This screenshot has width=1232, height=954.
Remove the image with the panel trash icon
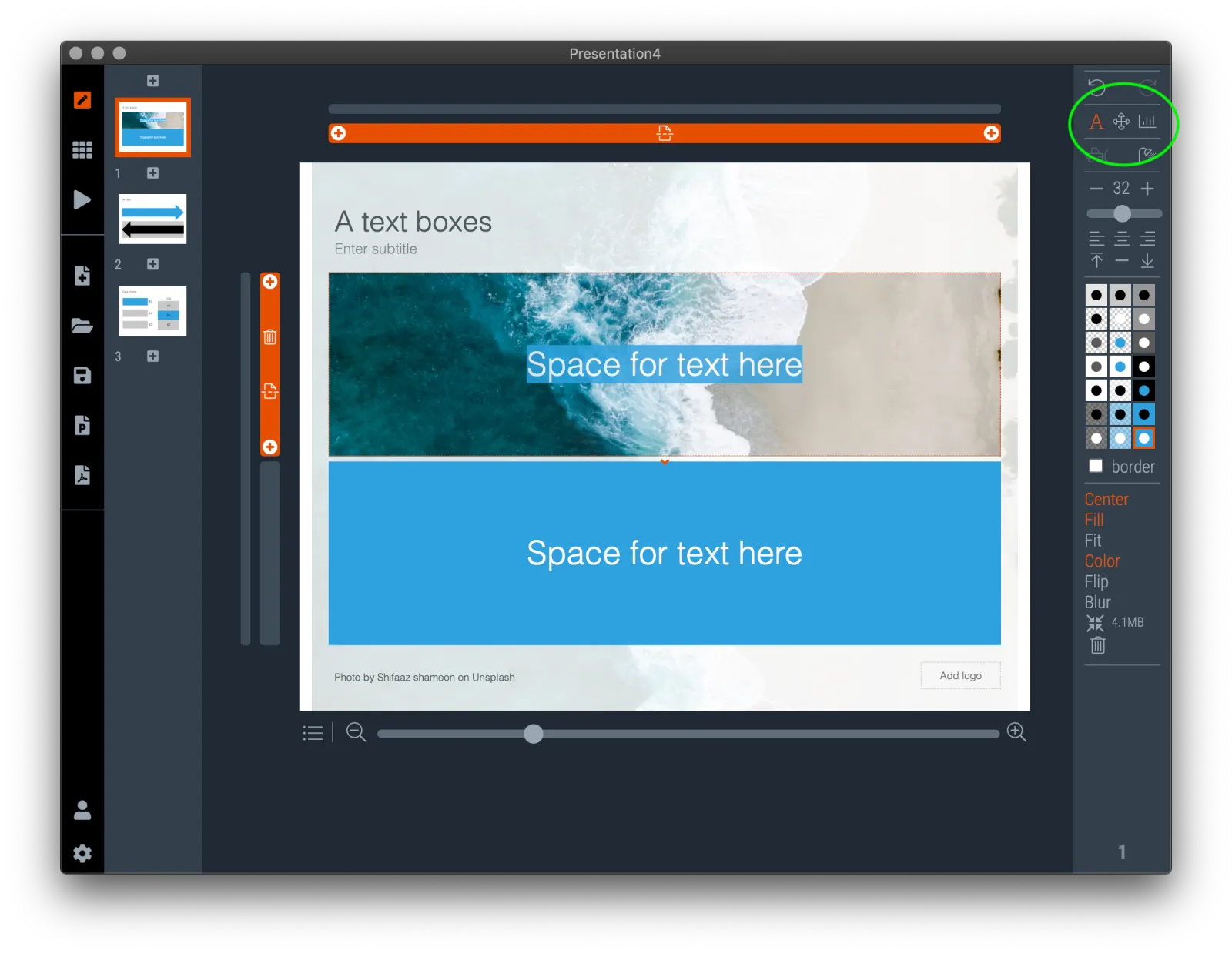click(1098, 645)
